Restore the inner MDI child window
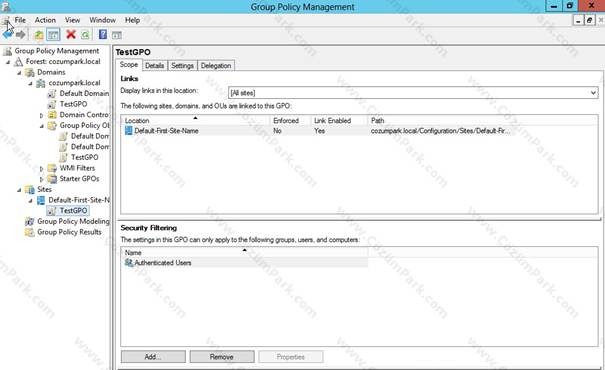The width and height of the screenshot is (605, 370). pyautogui.click(x=589, y=20)
